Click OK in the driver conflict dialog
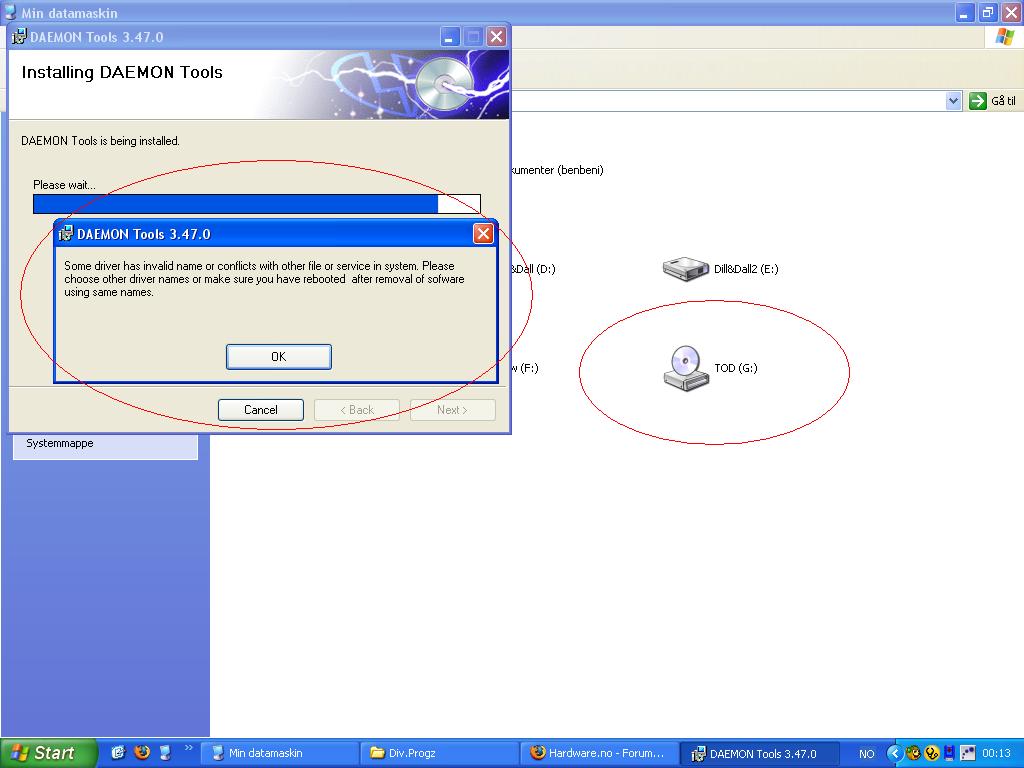 [279, 357]
